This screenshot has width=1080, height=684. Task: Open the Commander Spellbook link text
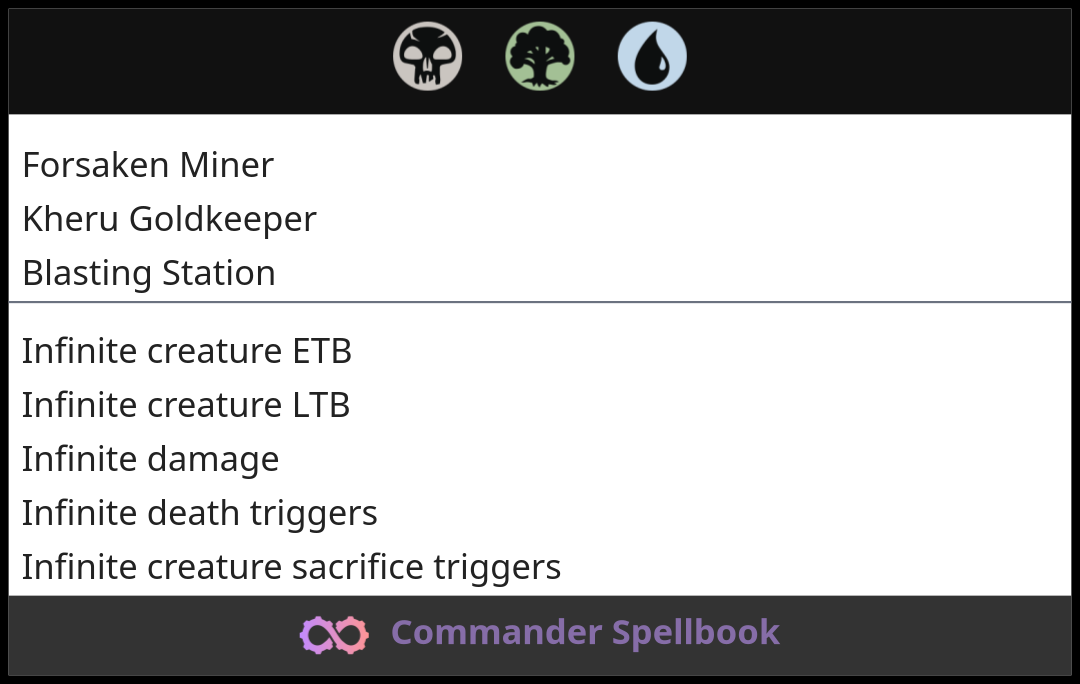pyautogui.click(x=585, y=632)
